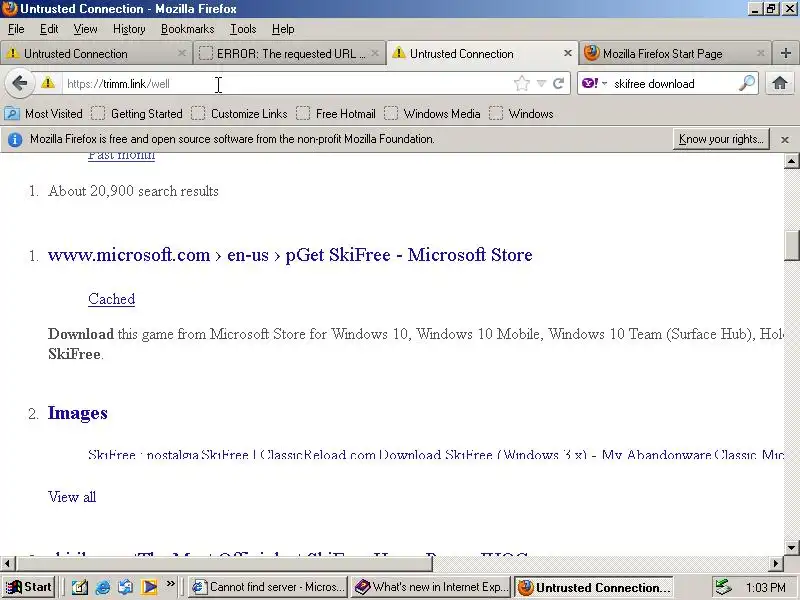Click the horizontal scrollbar left arrow
The image size is (800, 600).
point(7,564)
